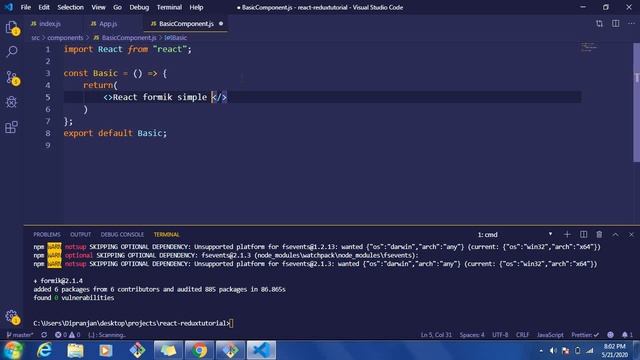Open the Explorer view in activity bar
640x360 pixels.
[12, 28]
